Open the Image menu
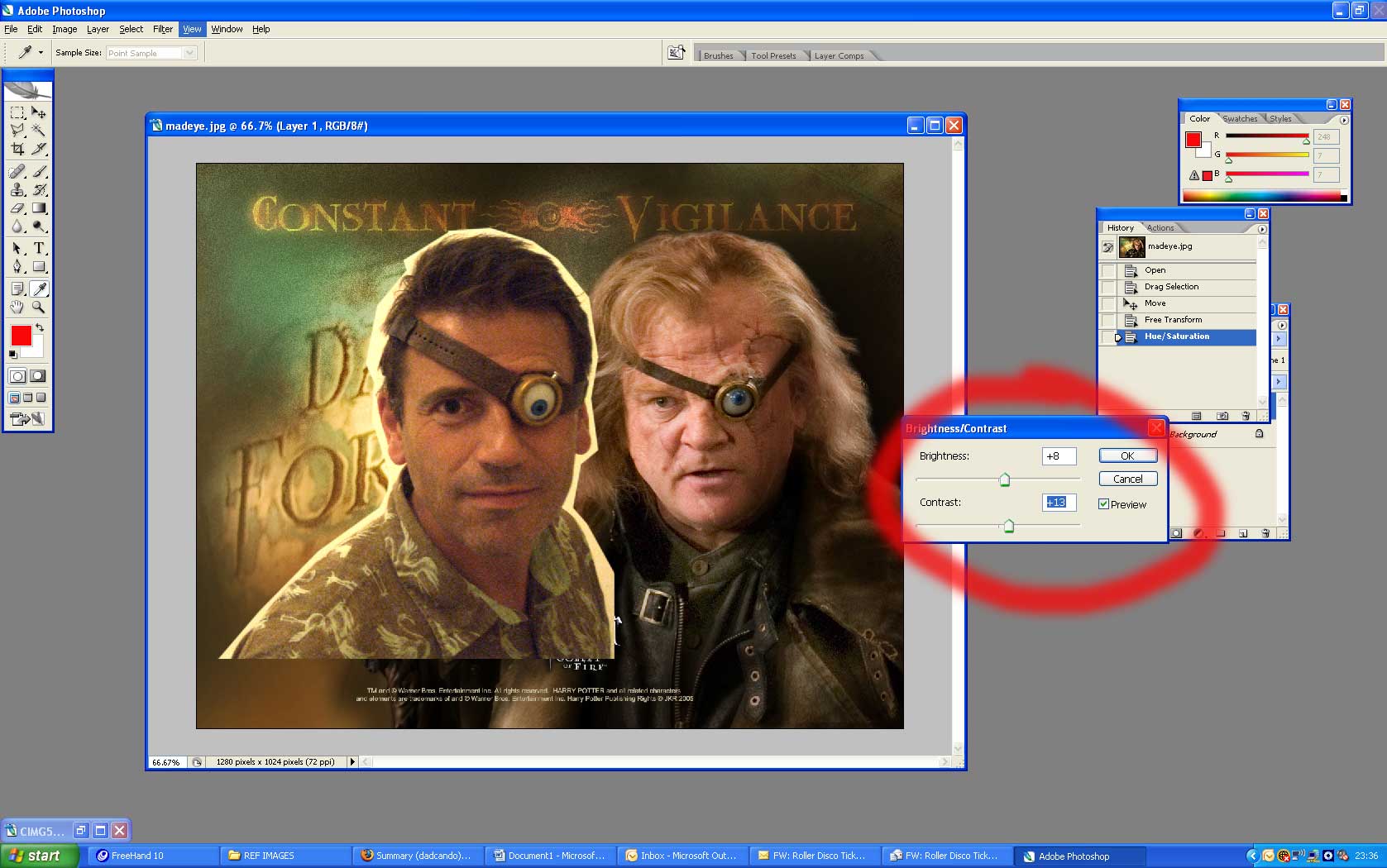Screen dimensions: 1387x868 point(65,29)
